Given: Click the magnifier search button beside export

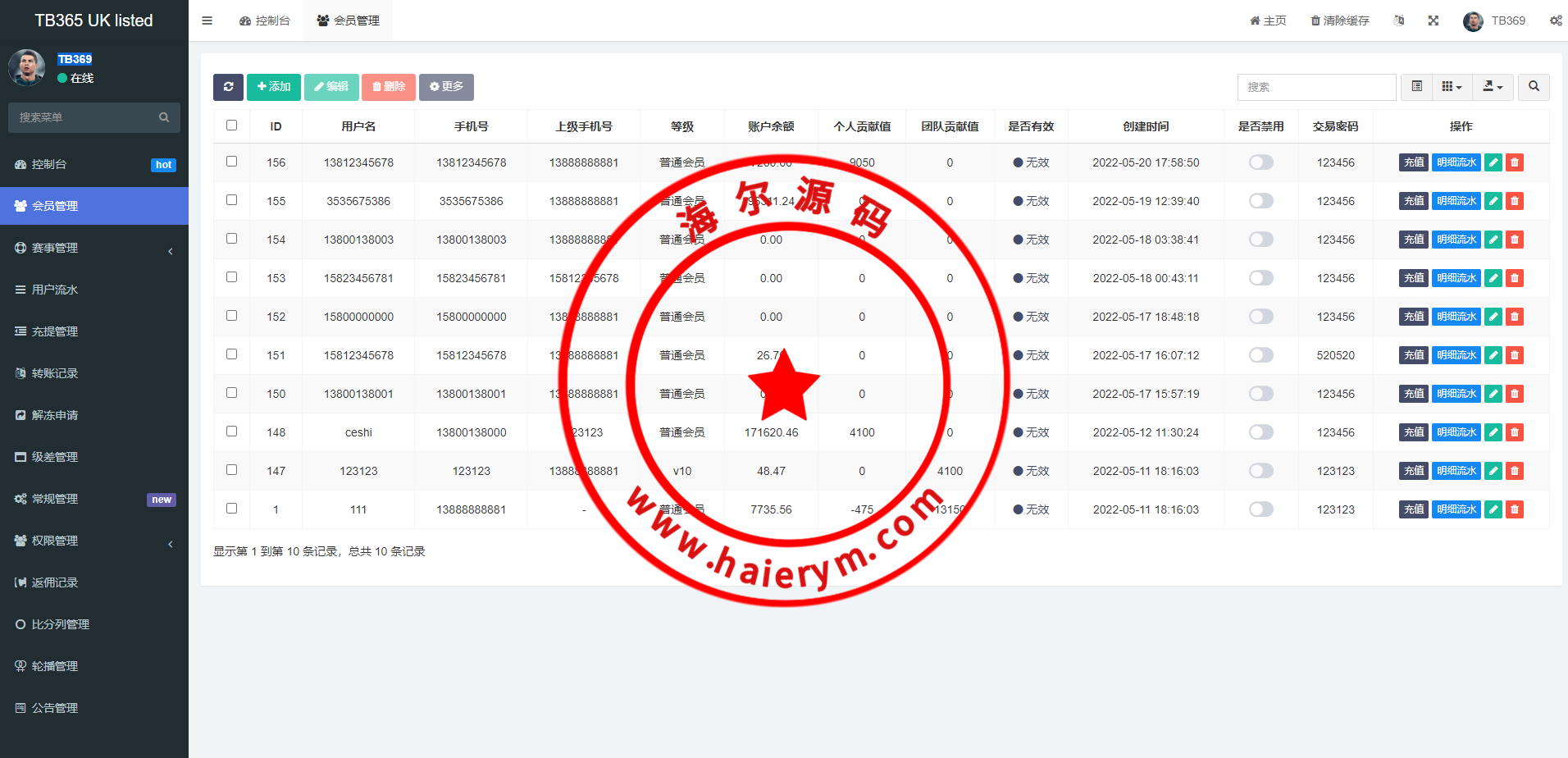Looking at the screenshot, I should pos(1534,87).
